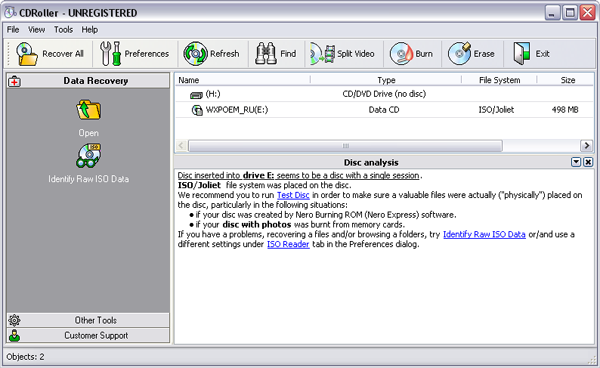Click the Identify Raw ISO Data icon
The height and width of the screenshot is (368, 600).
click(88, 156)
